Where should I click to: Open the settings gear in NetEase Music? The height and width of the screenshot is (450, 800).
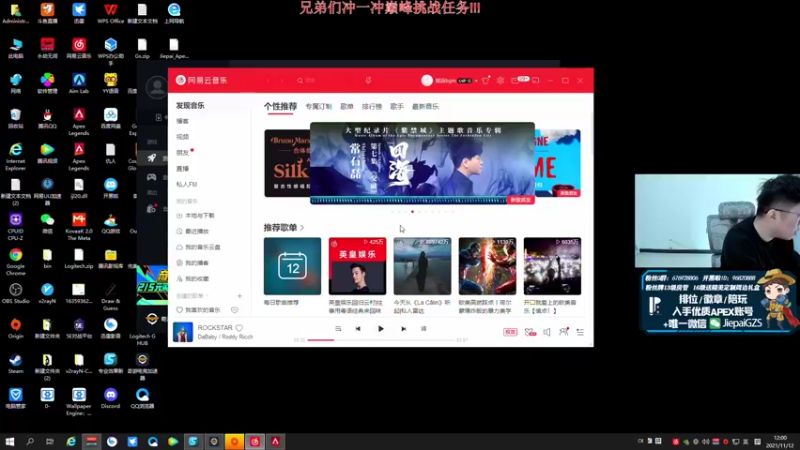point(501,80)
